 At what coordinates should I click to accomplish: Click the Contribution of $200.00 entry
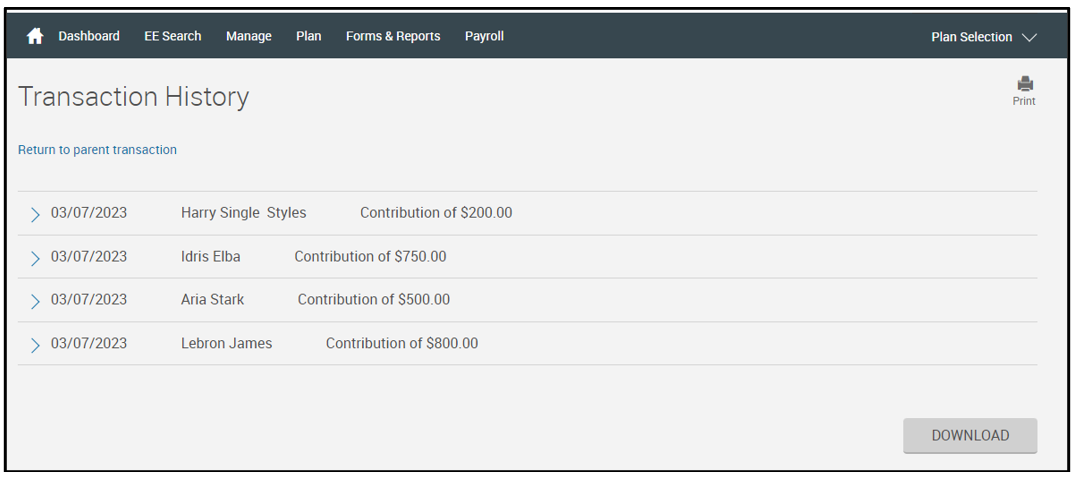click(436, 213)
